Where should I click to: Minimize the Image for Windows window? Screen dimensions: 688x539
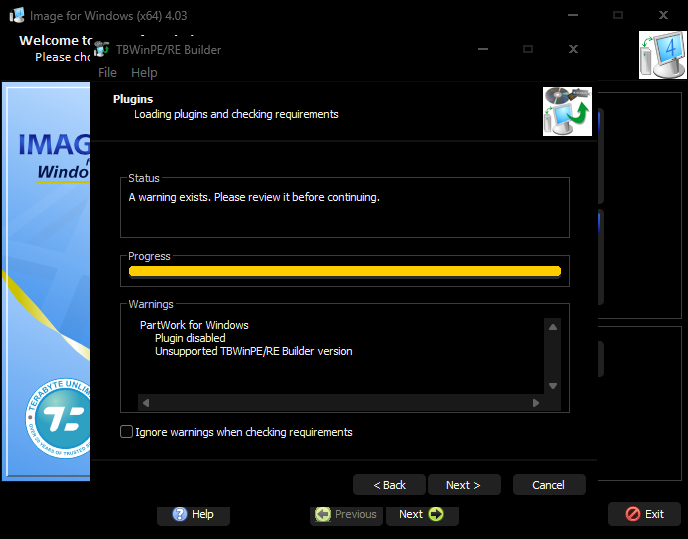(573, 15)
